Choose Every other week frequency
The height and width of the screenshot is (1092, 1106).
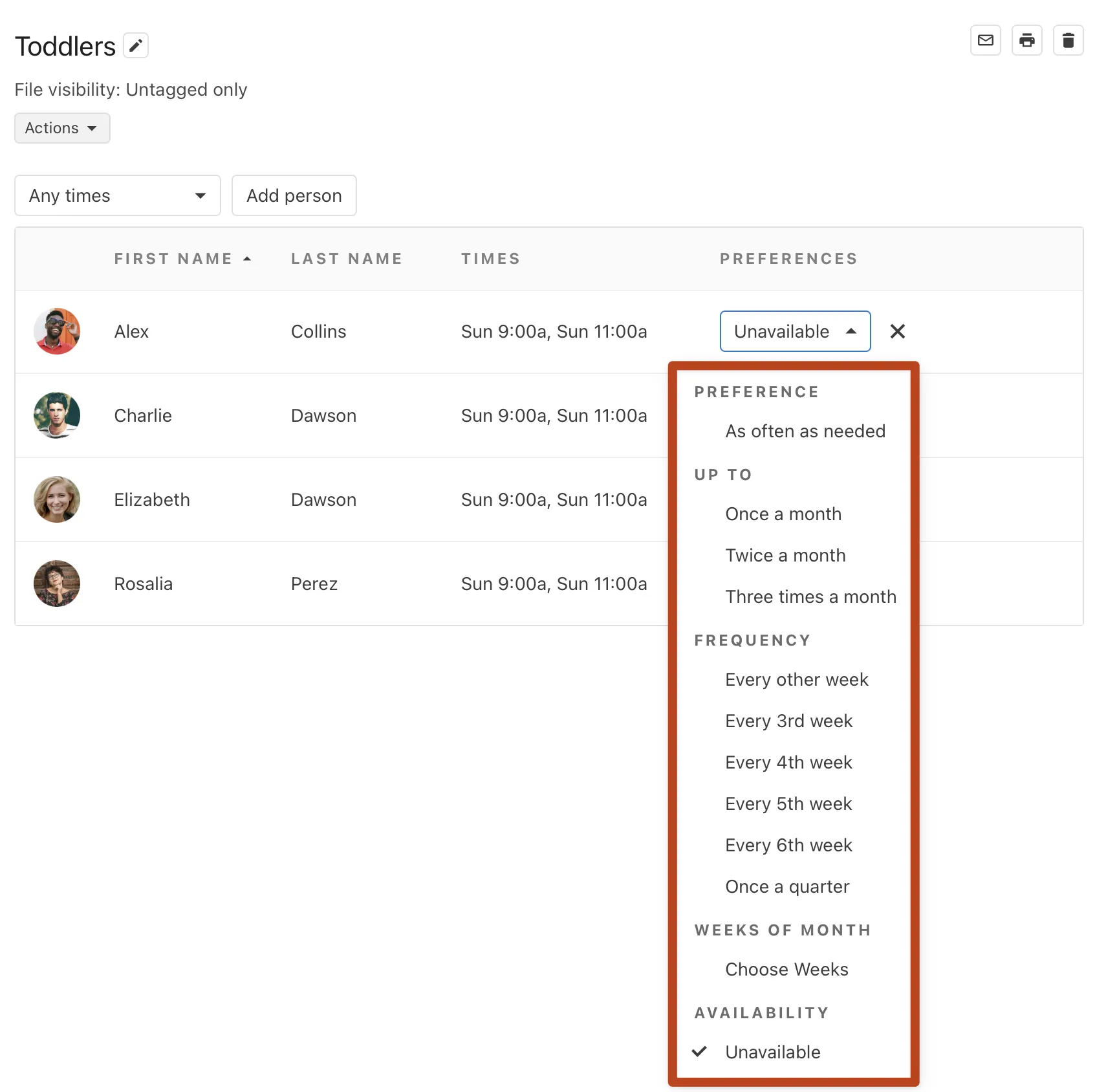[797, 679]
